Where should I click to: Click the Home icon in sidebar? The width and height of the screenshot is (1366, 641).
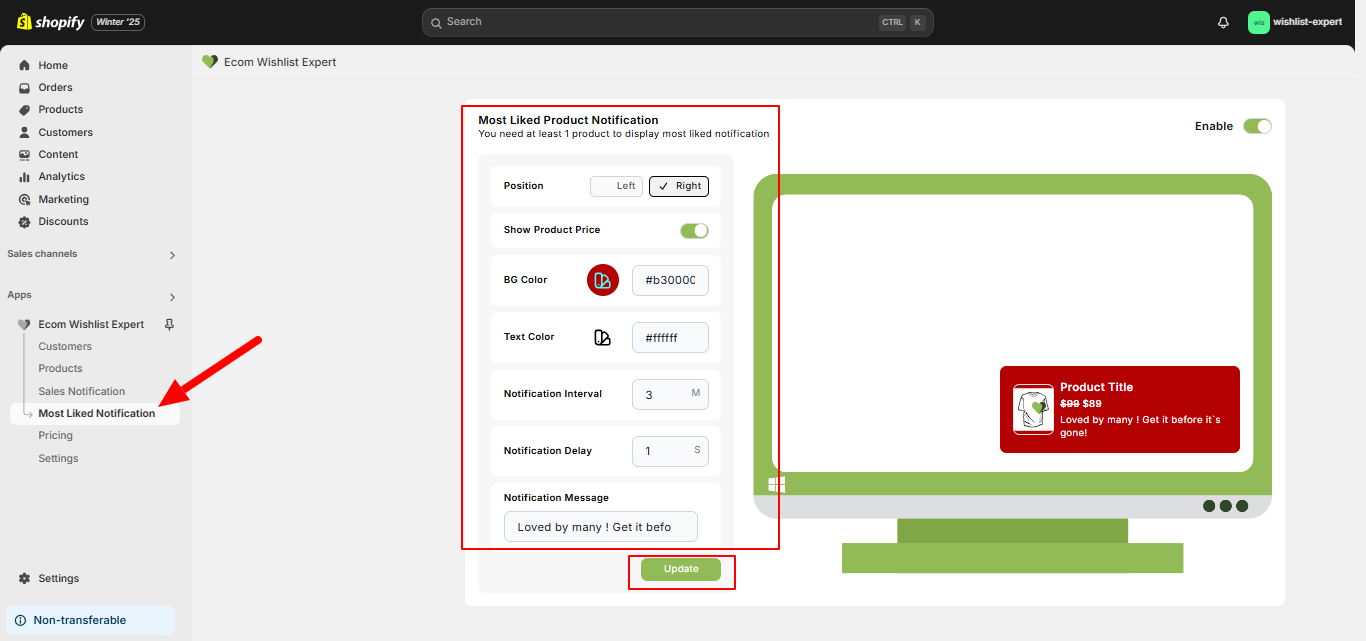tap(25, 65)
